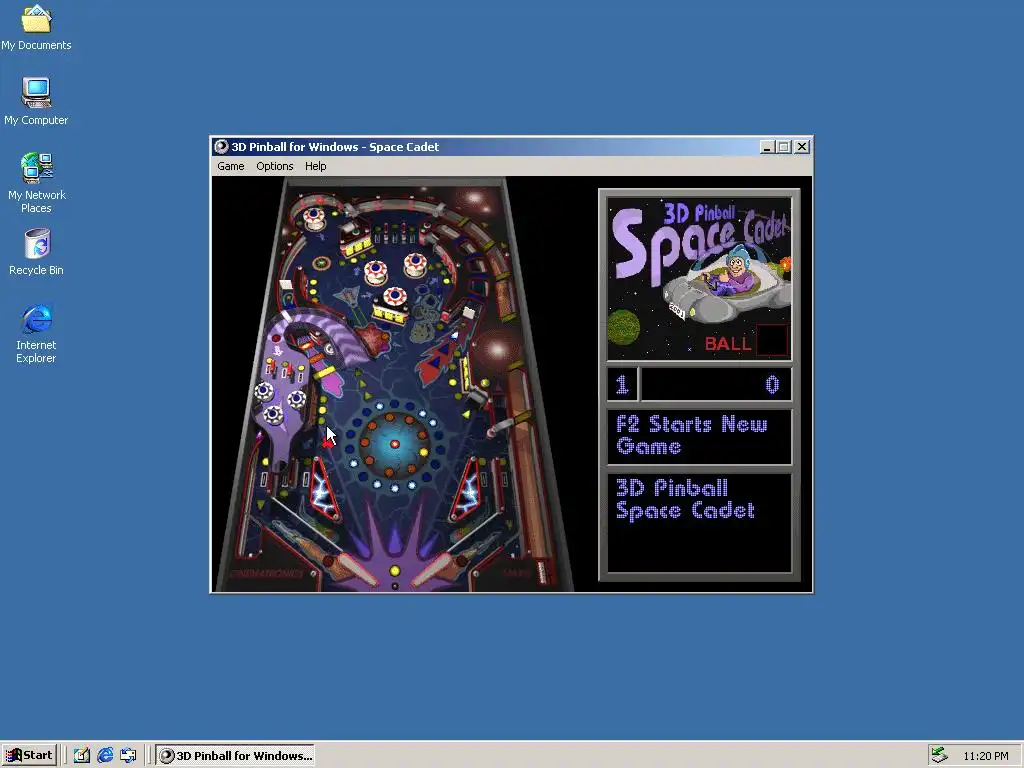Click Internet Explorer quick launch icon
Image resolution: width=1024 pixels, height=768 pixels.
(104, 756)
